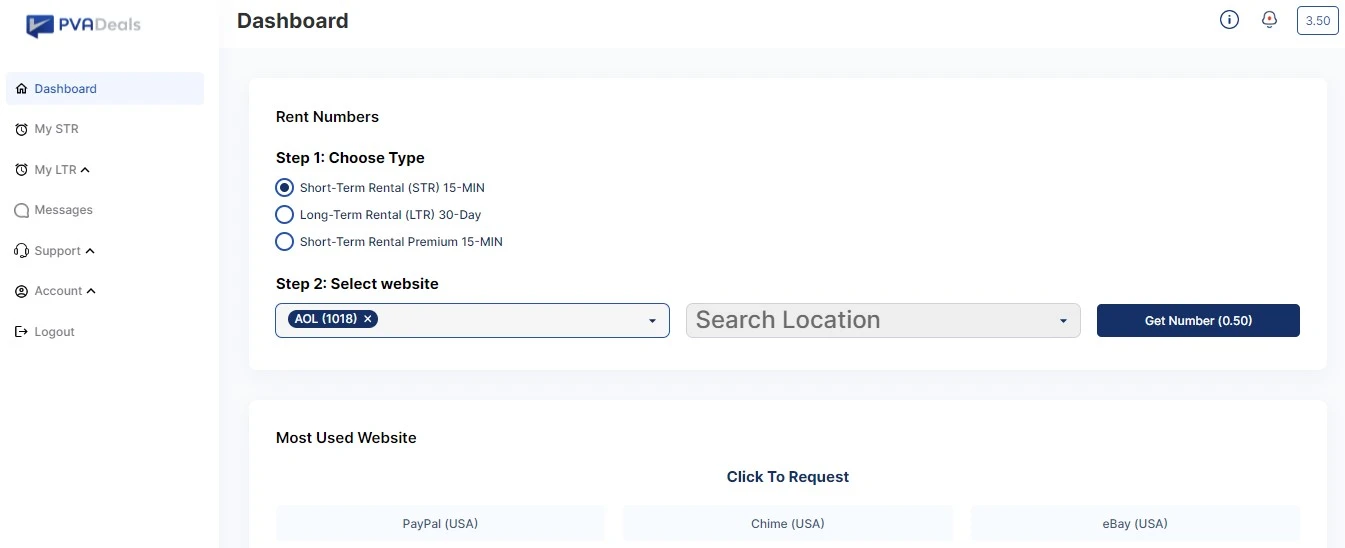Click the Step 2: Select website label
The width and height of the screenshot is (1345, 548).
click(357, 284)
